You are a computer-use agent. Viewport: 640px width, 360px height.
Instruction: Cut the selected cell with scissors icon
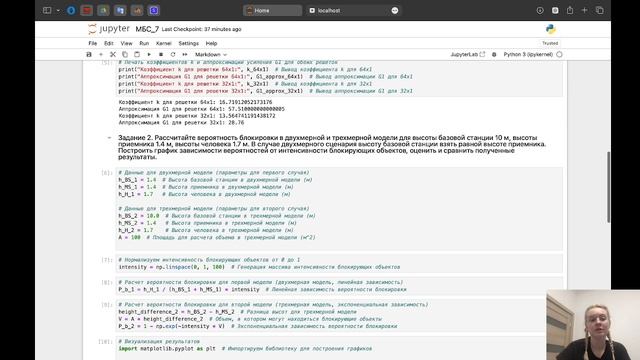(x=113, y=54)
